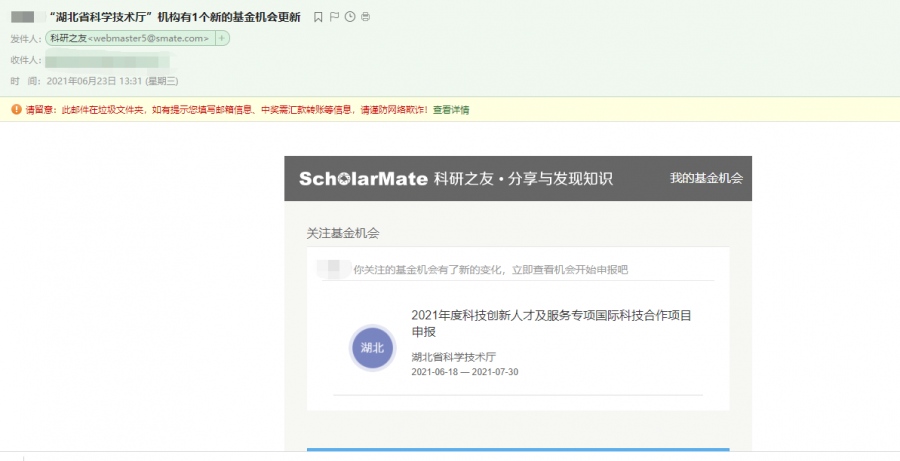Screen dimensions: 900x461
Task: Flag this email with the flag icon
Action: click(334, 17)
